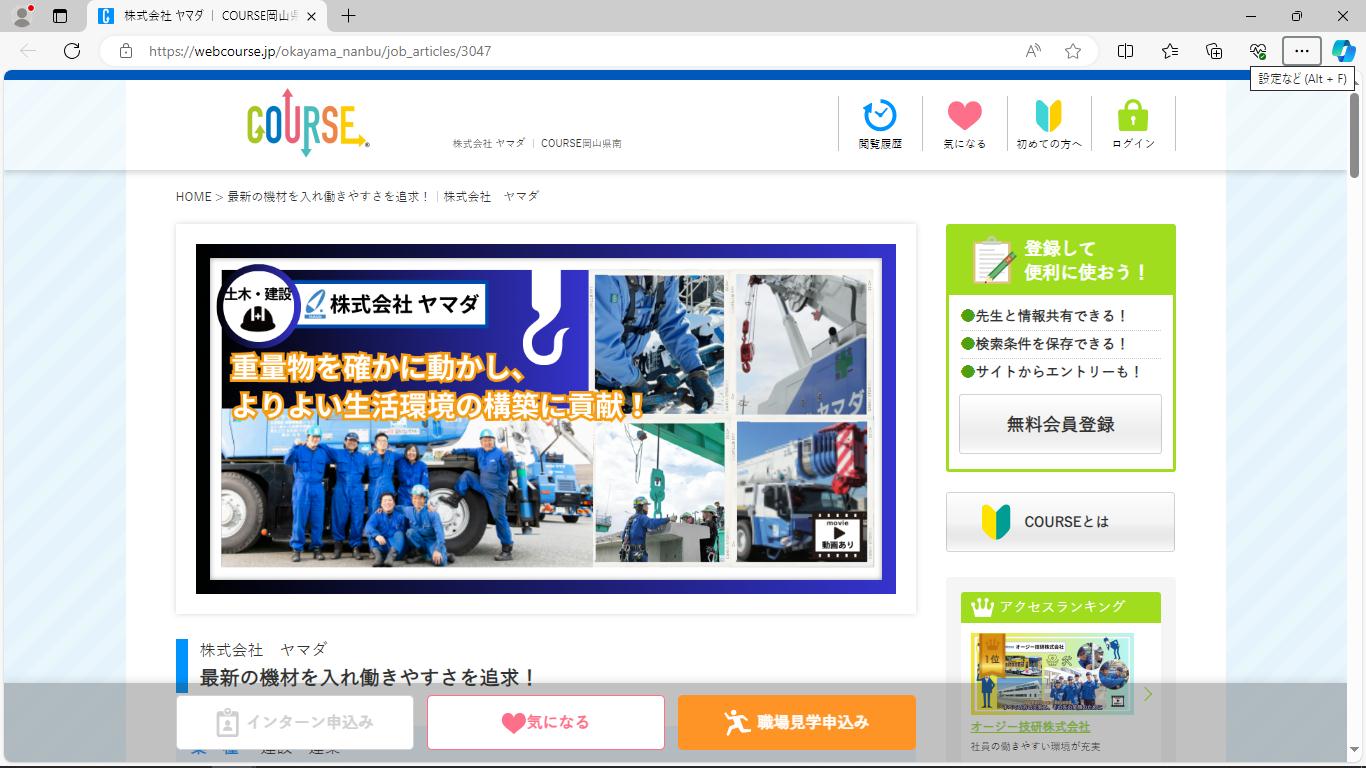
Task: Advance the access ranking with the chevron
Action: point(1148,694)
